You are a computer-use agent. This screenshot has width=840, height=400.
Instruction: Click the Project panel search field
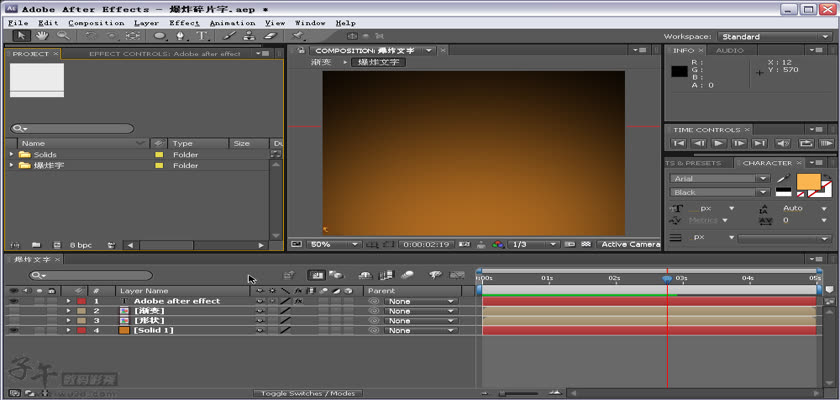pos(72,129)
